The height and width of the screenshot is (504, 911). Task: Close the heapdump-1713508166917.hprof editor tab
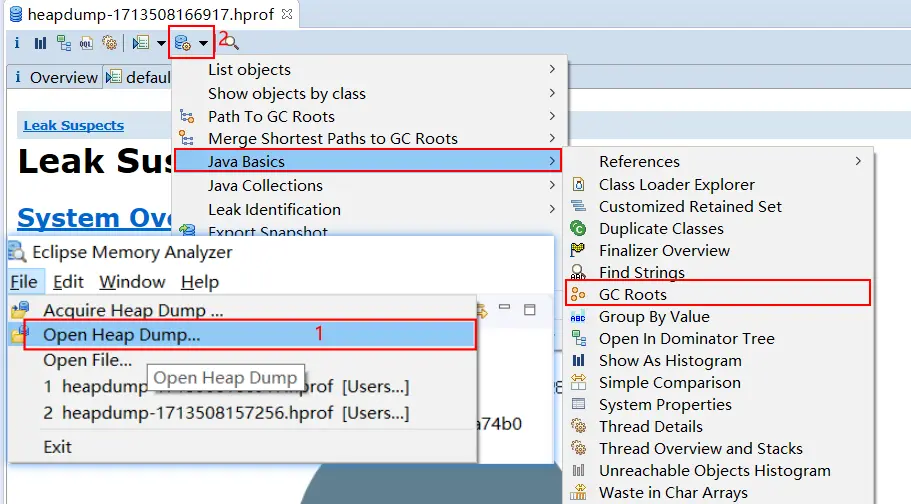click(287, 14)
